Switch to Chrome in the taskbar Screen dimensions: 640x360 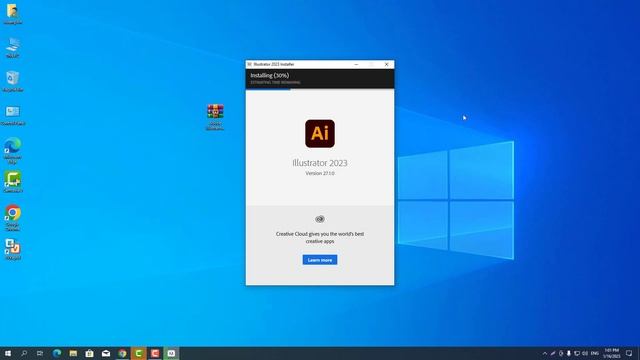point(122,353)
